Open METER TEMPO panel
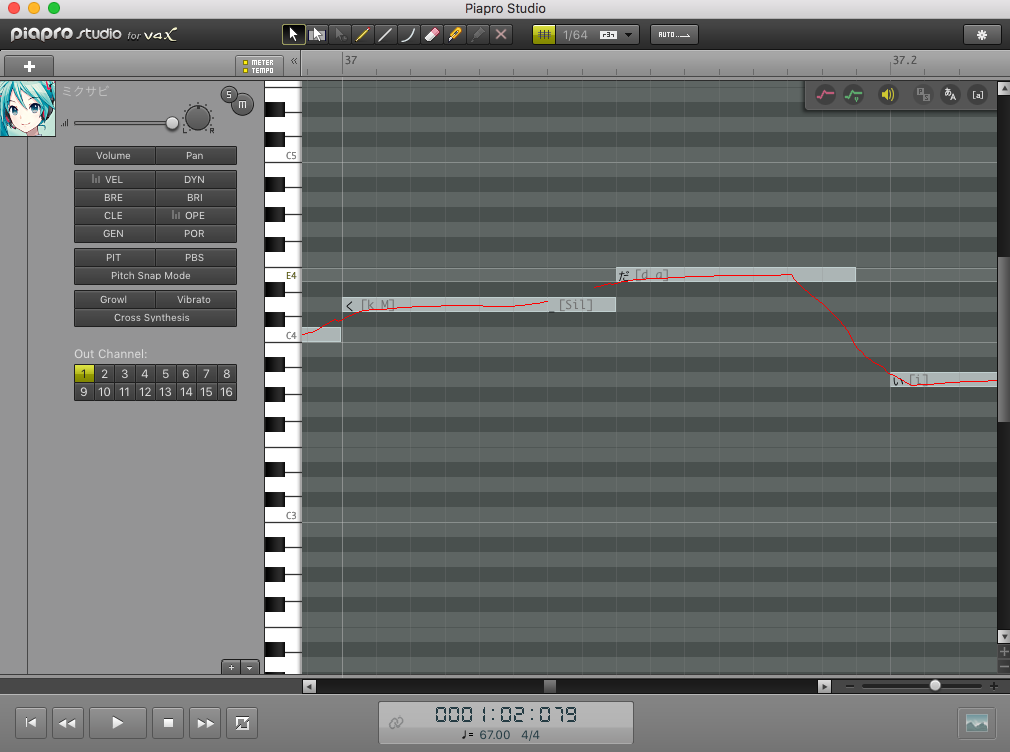 [258, 66]
